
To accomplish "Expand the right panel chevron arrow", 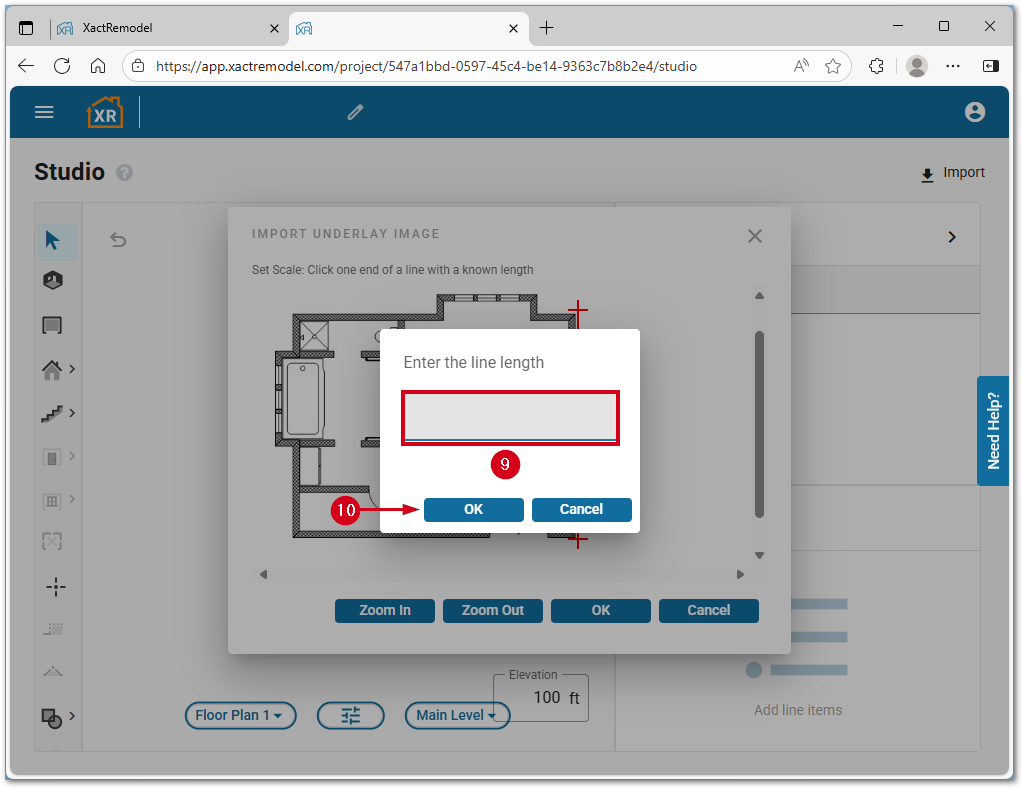I will point(952,237).
